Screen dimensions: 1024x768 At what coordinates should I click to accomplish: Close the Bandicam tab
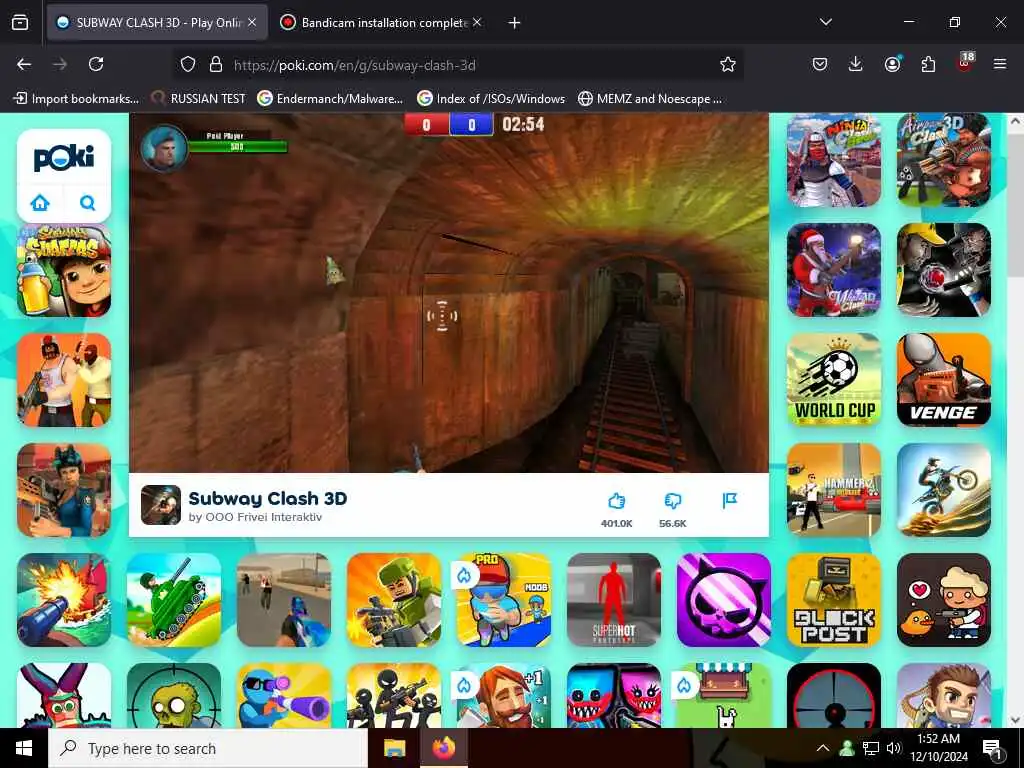point(477,22)
